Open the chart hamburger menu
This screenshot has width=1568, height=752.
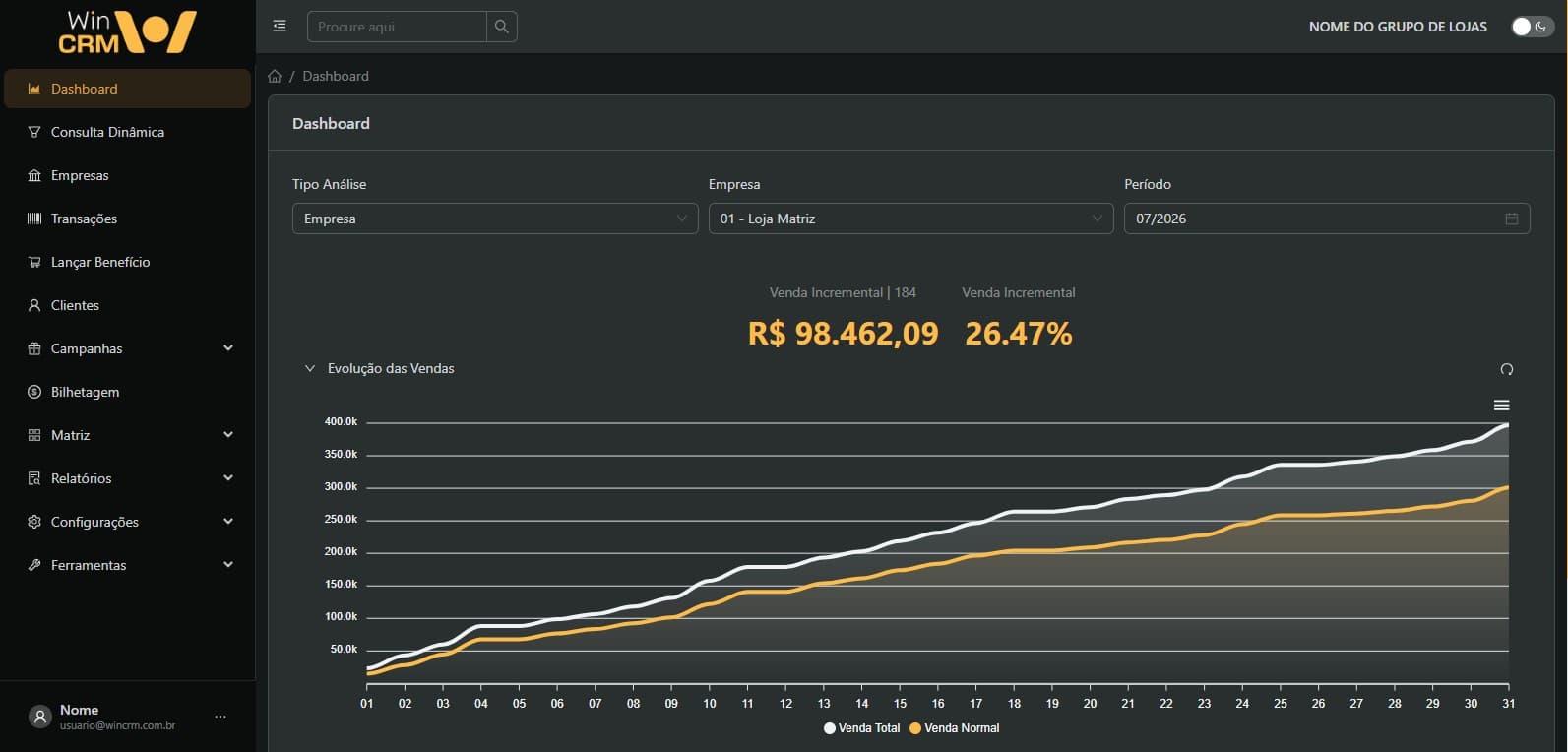(x=1501, y=406)
